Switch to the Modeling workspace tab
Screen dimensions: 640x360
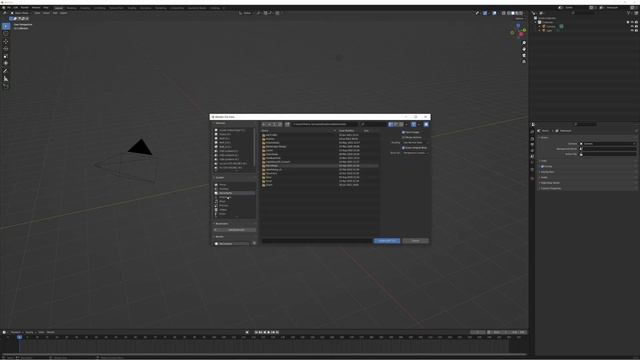point(71,8)
